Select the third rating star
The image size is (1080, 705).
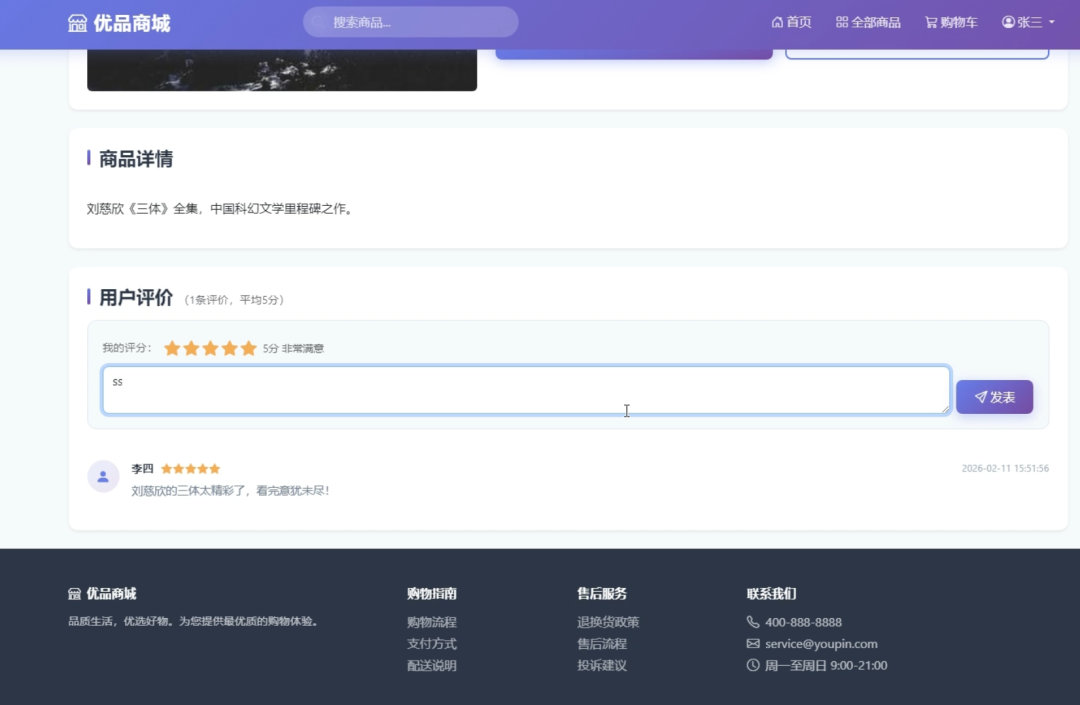[211, 348]
